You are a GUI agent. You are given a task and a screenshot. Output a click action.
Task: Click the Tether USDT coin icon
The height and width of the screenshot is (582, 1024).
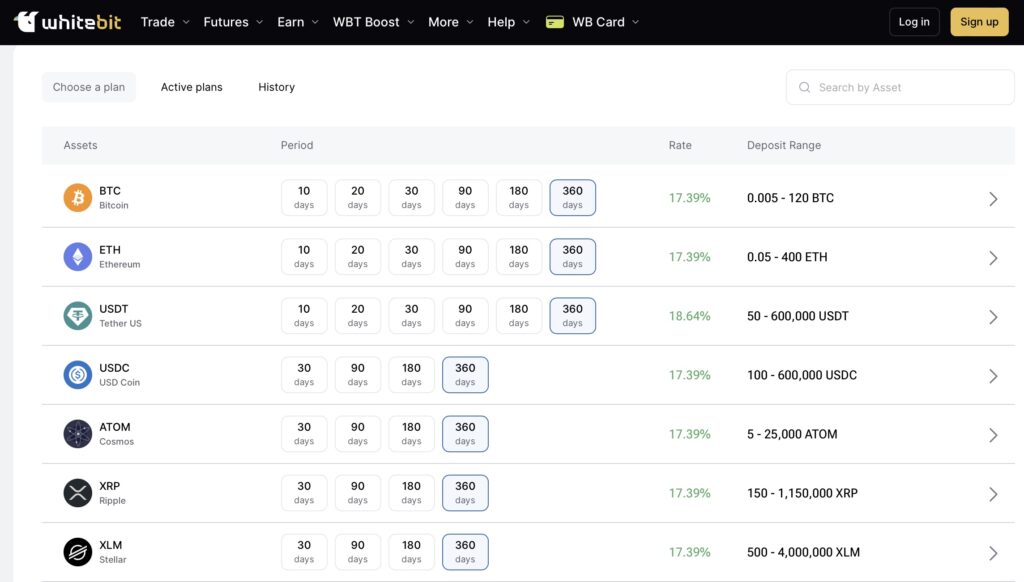tap(78, 315)
